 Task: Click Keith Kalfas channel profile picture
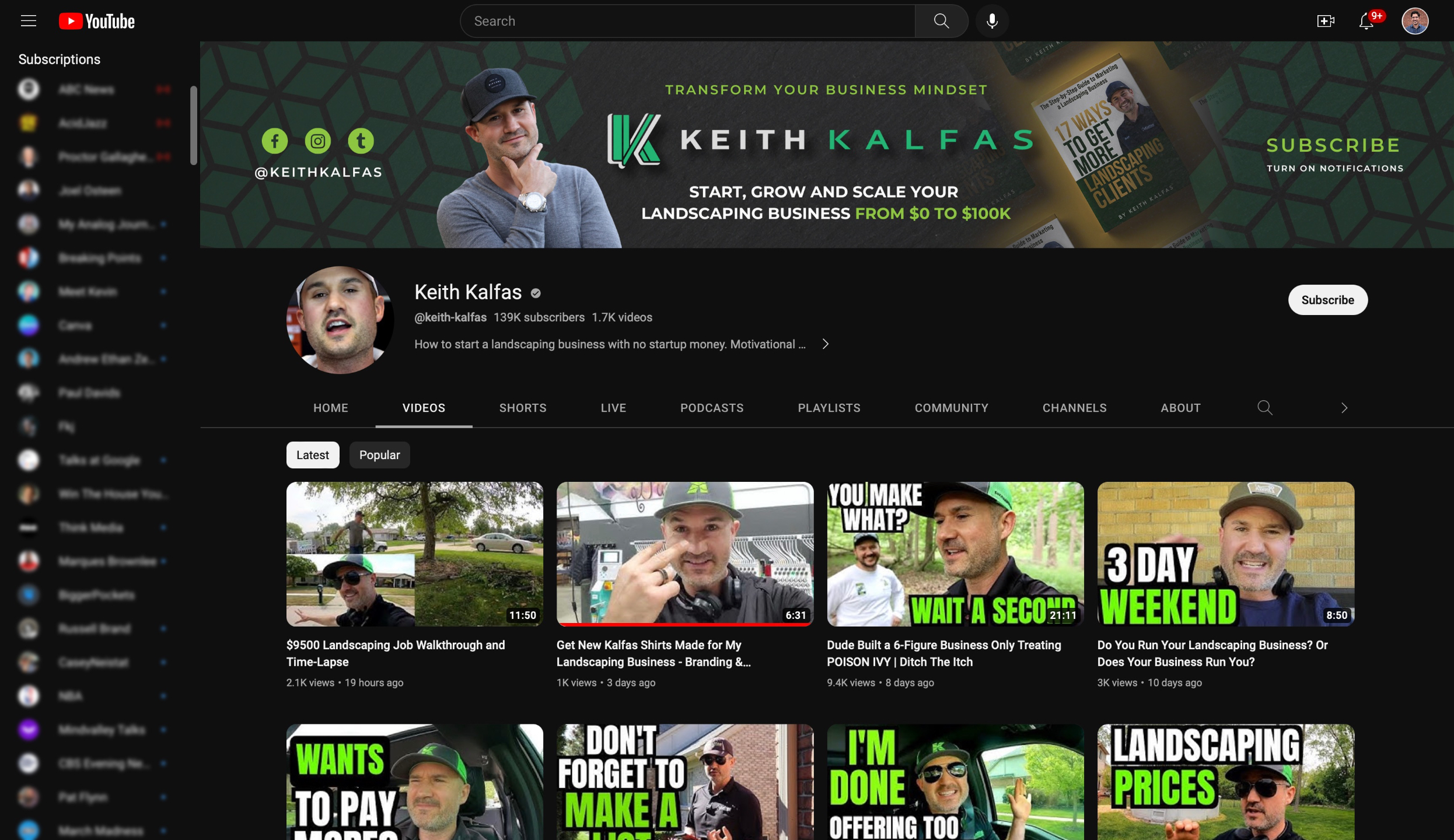[x=340, y=320]
